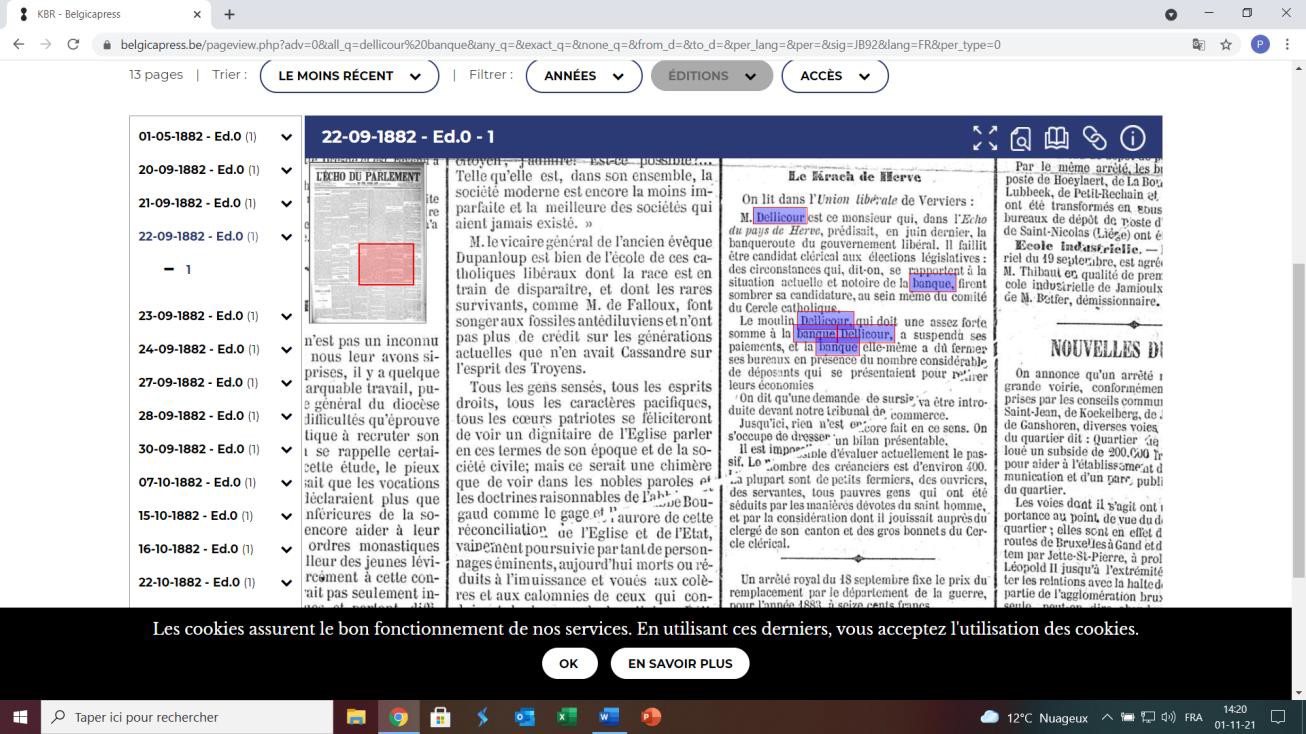Click the open book icon
The image size is (1306, 734).
point(1057,138)
